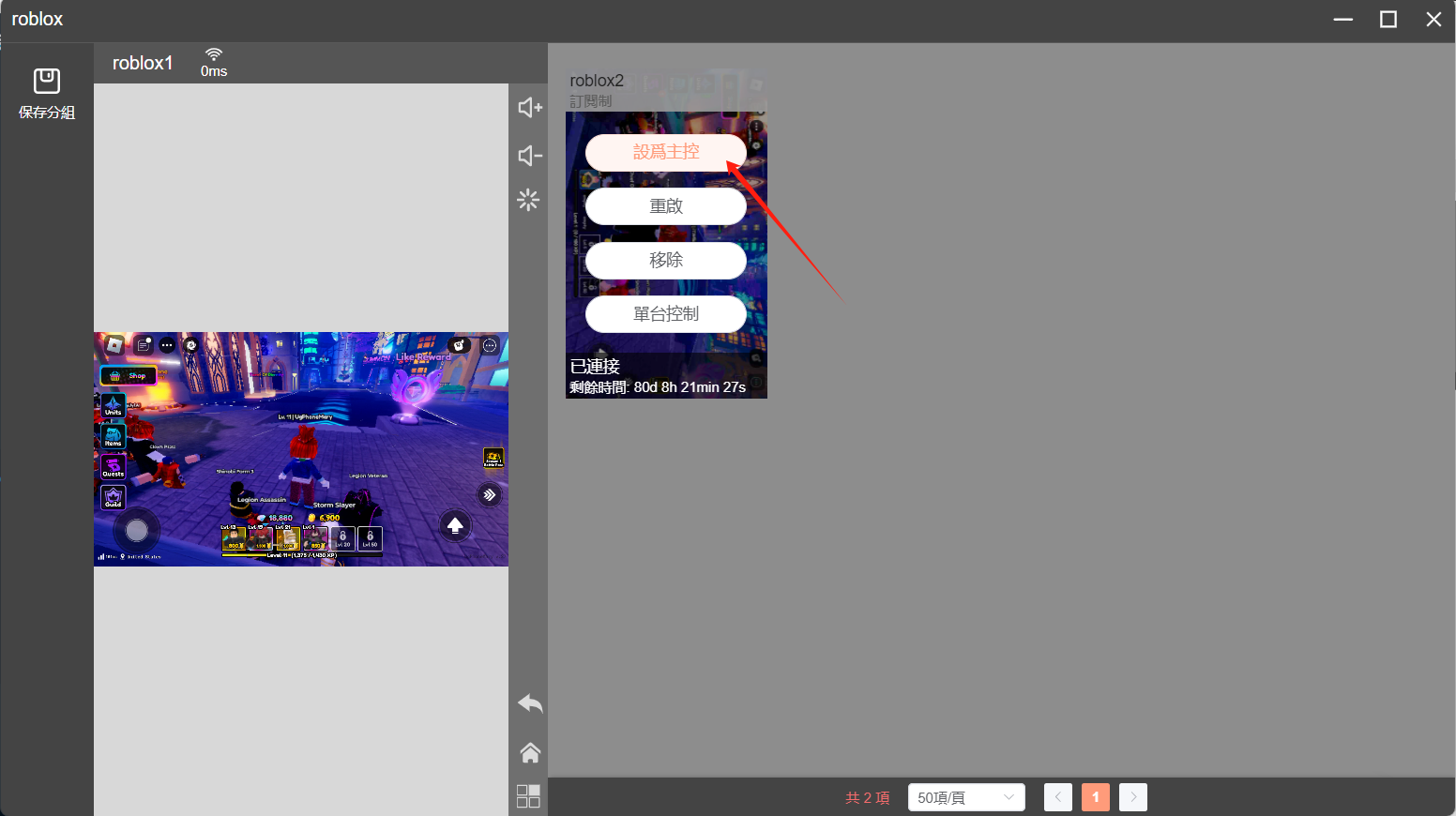The width and height of the screenshot is (1456, 816).
Task: Click the 剩餘時間 80d 8h text
Action: pos(658,387)
